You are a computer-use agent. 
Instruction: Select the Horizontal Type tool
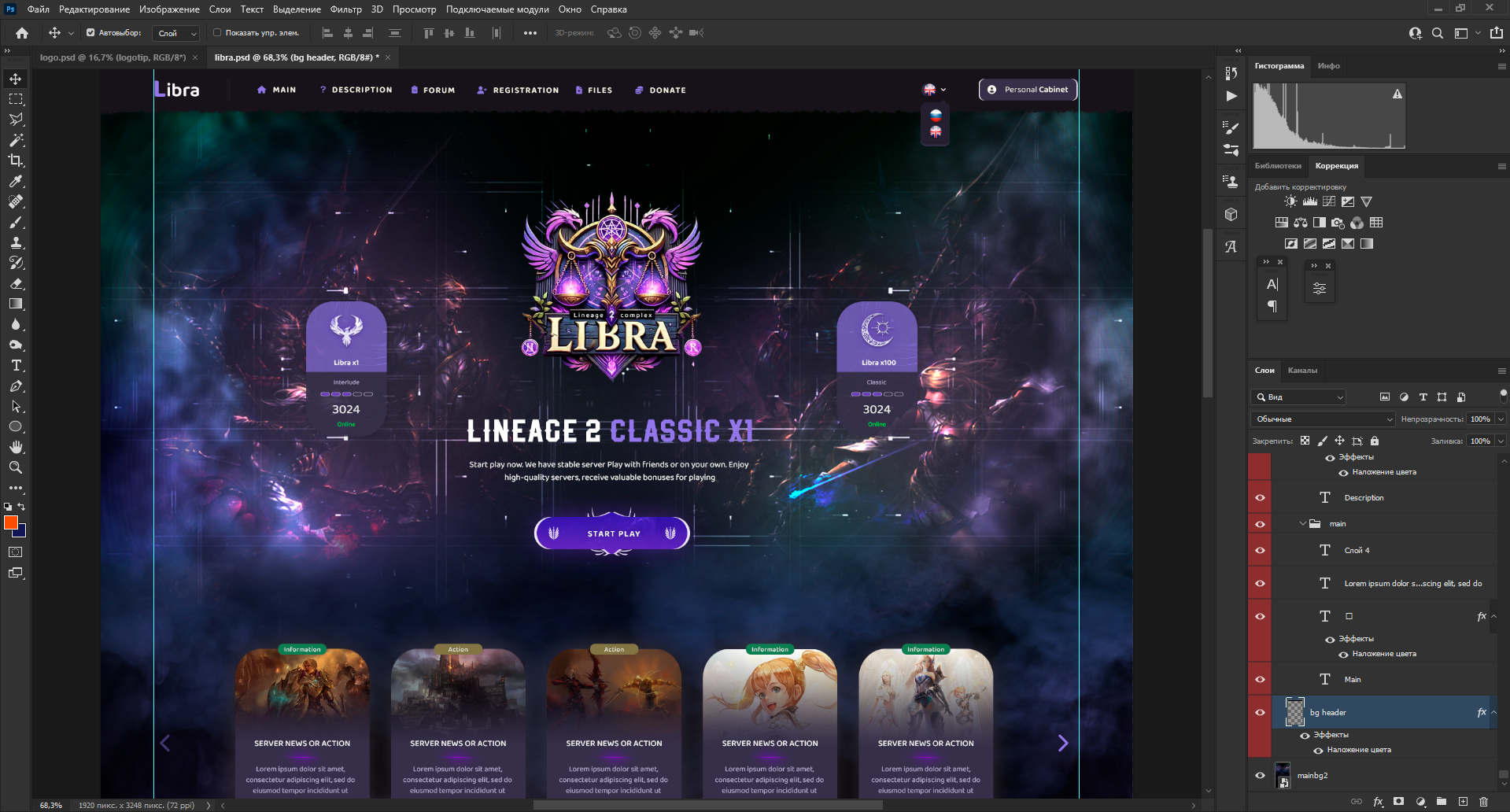[x=16, y=365]
